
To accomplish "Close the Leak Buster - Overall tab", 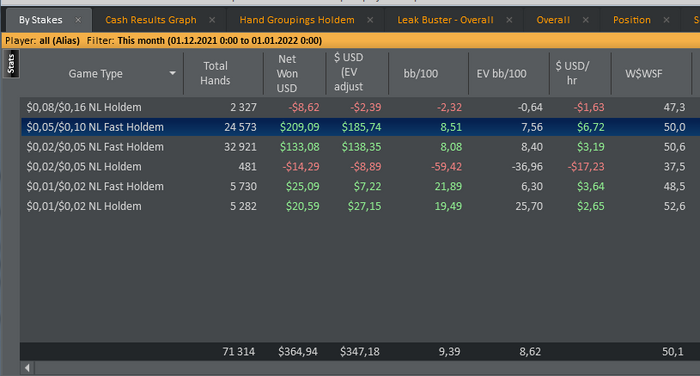I will click(509, 20).
